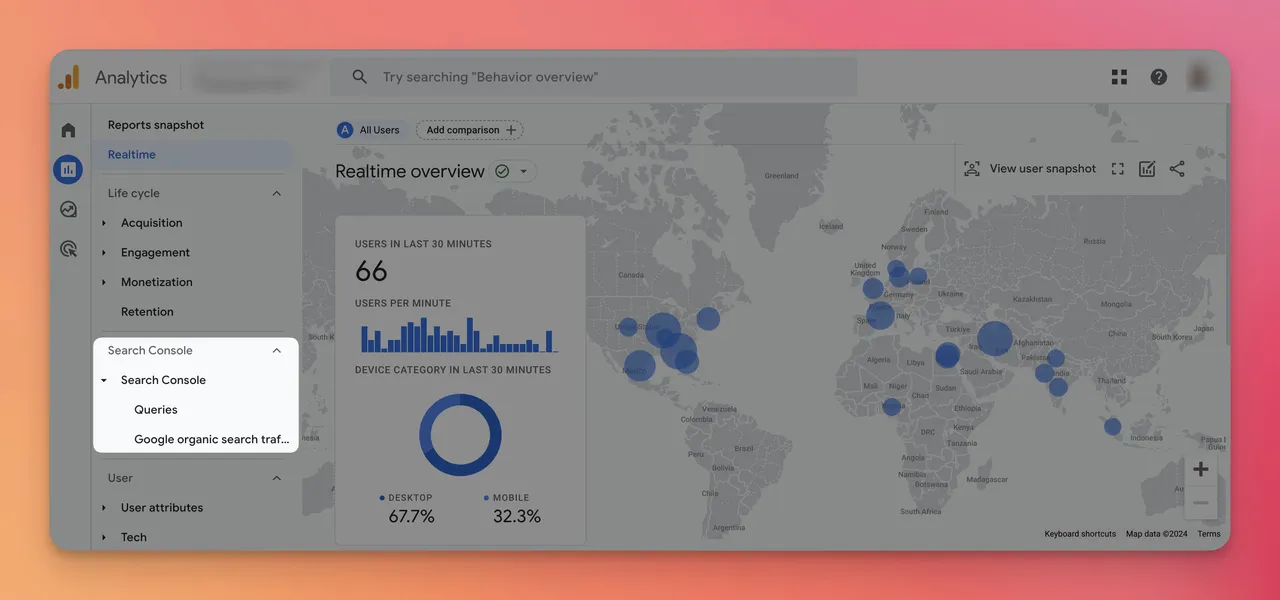Image resolution: width=1280 pixels, height=600 pixels.
Task: Click the users per minute bar chart
Action: pos(459,335)
